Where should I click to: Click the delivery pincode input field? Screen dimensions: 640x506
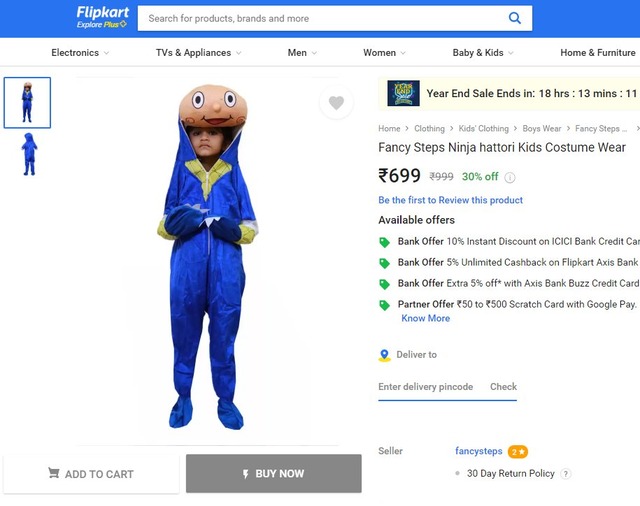[427, 387]
